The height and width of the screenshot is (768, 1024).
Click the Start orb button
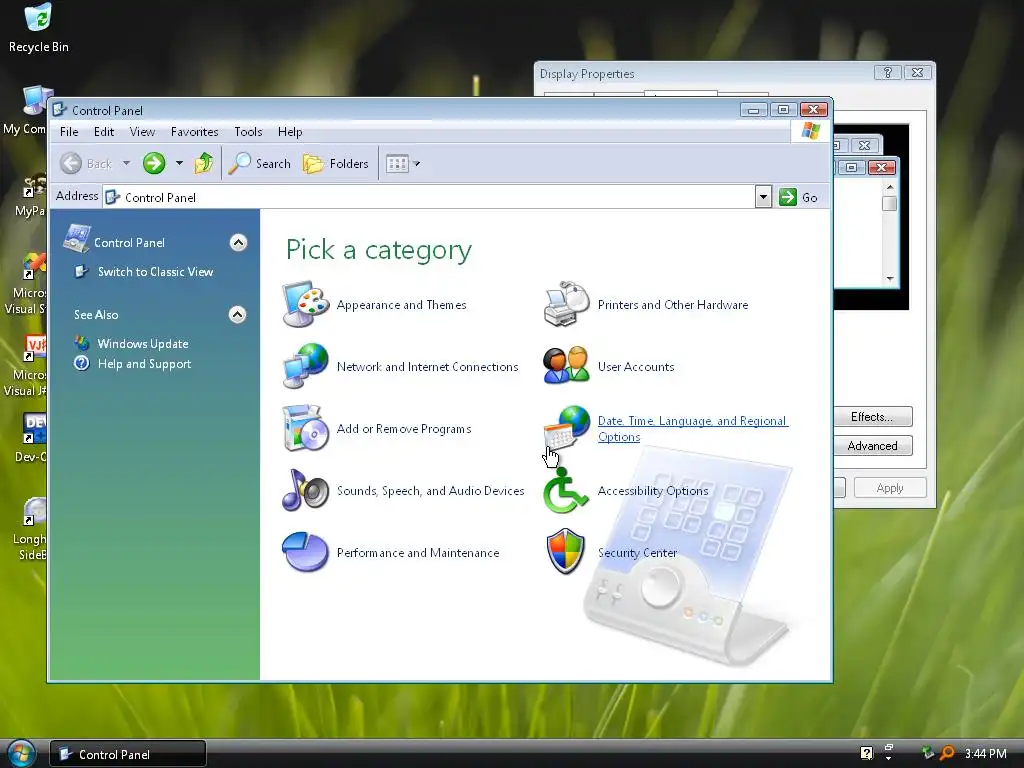coord(21,754)
